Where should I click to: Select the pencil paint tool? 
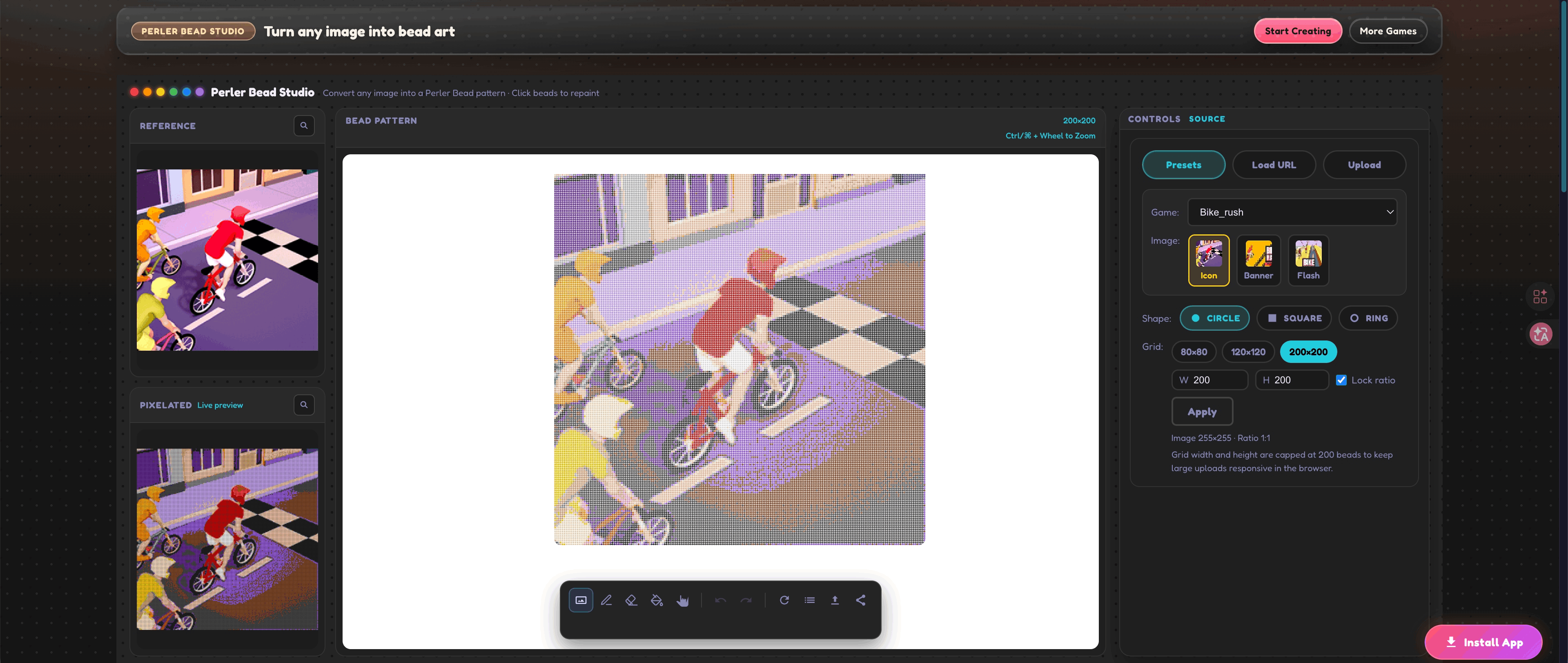[606, 600]
